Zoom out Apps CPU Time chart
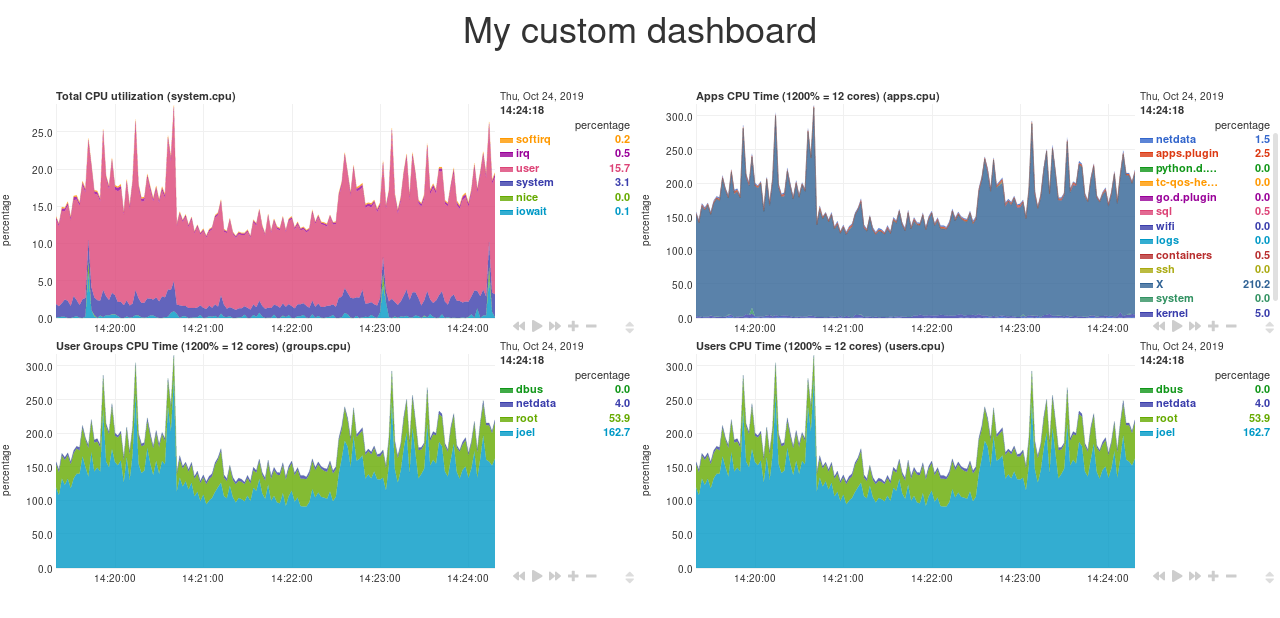1280x618 pixels. tap(1231, 326)
